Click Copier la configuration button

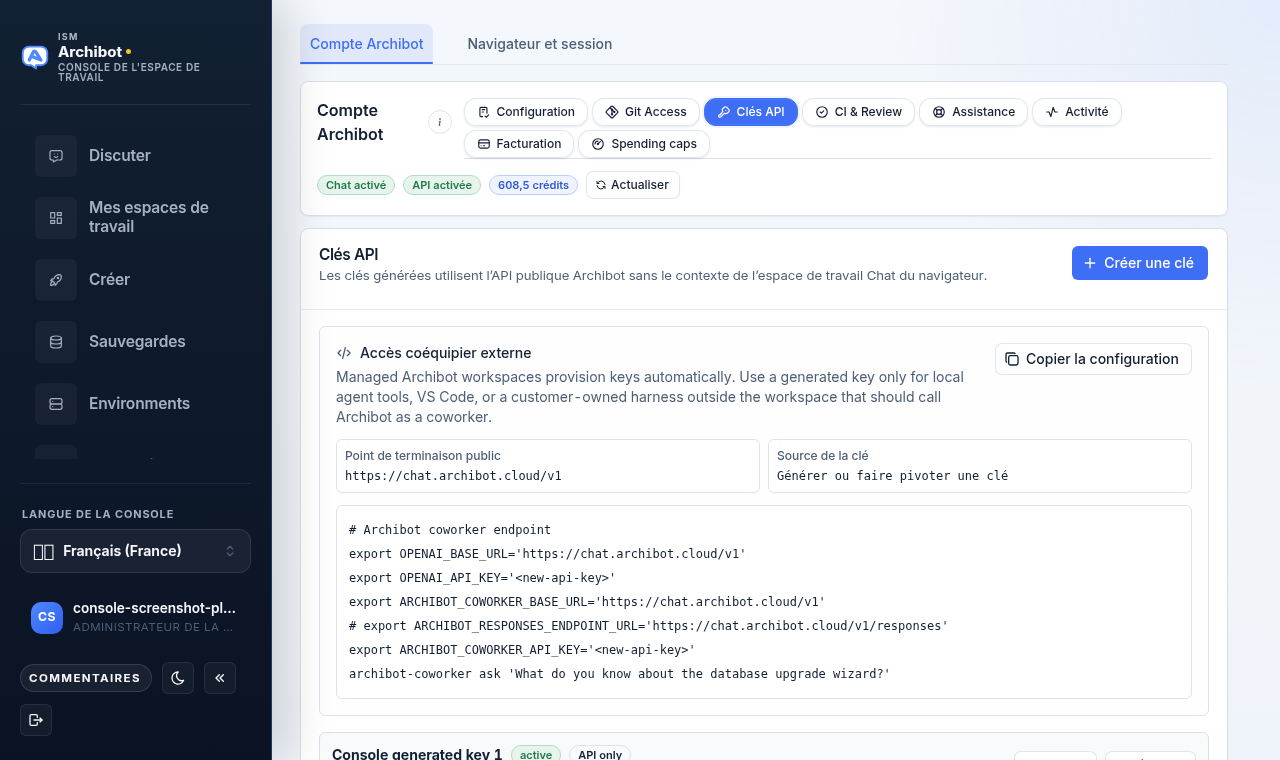pyautogui.click(x=1093, y=359)
